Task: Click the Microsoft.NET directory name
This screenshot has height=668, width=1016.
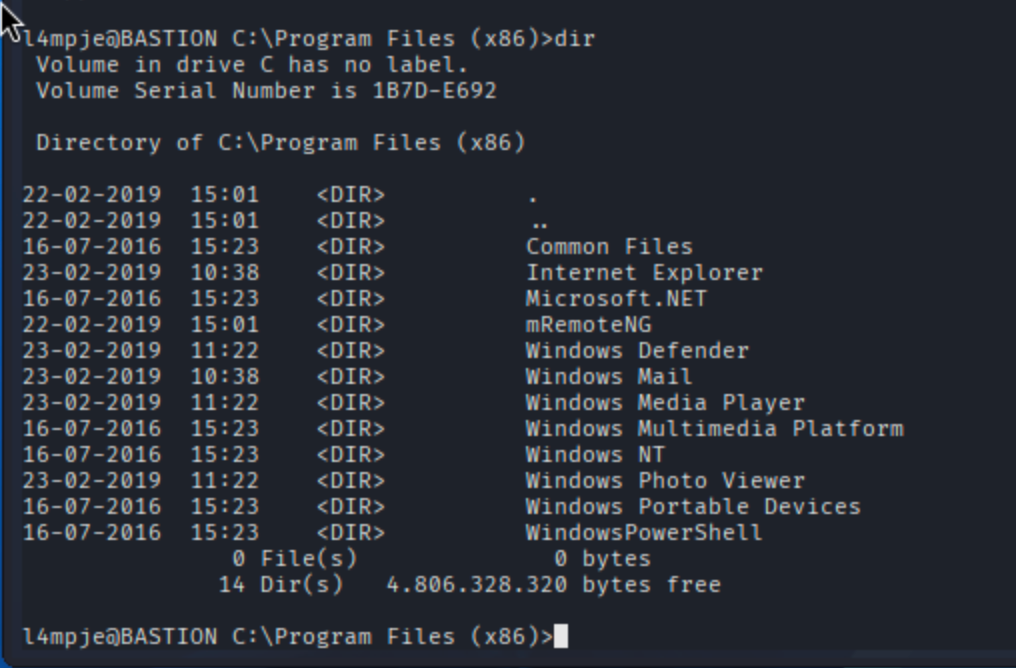Action: 616,299
